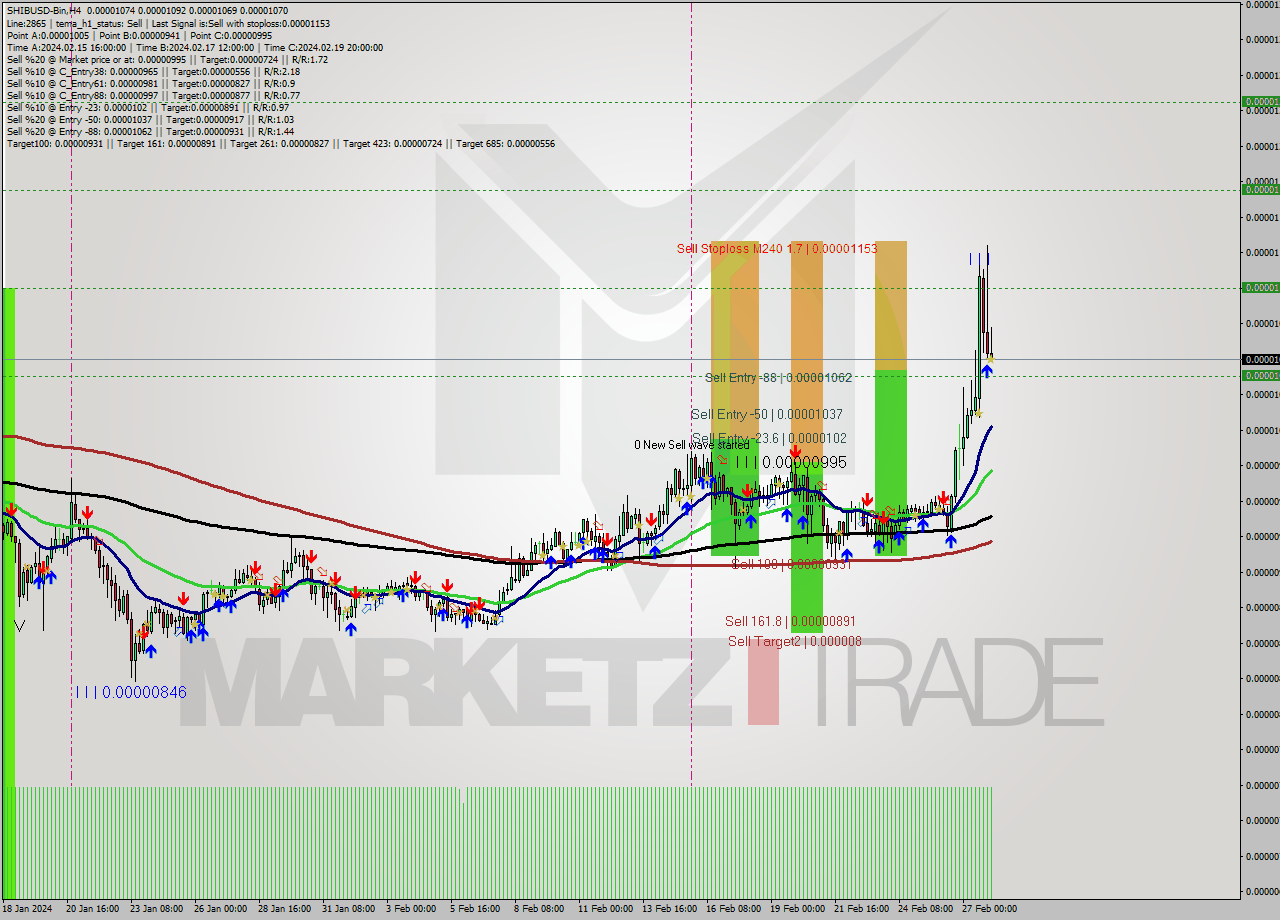Click the '11 Feb 00:00' time axis label

[x=605, y=909]
